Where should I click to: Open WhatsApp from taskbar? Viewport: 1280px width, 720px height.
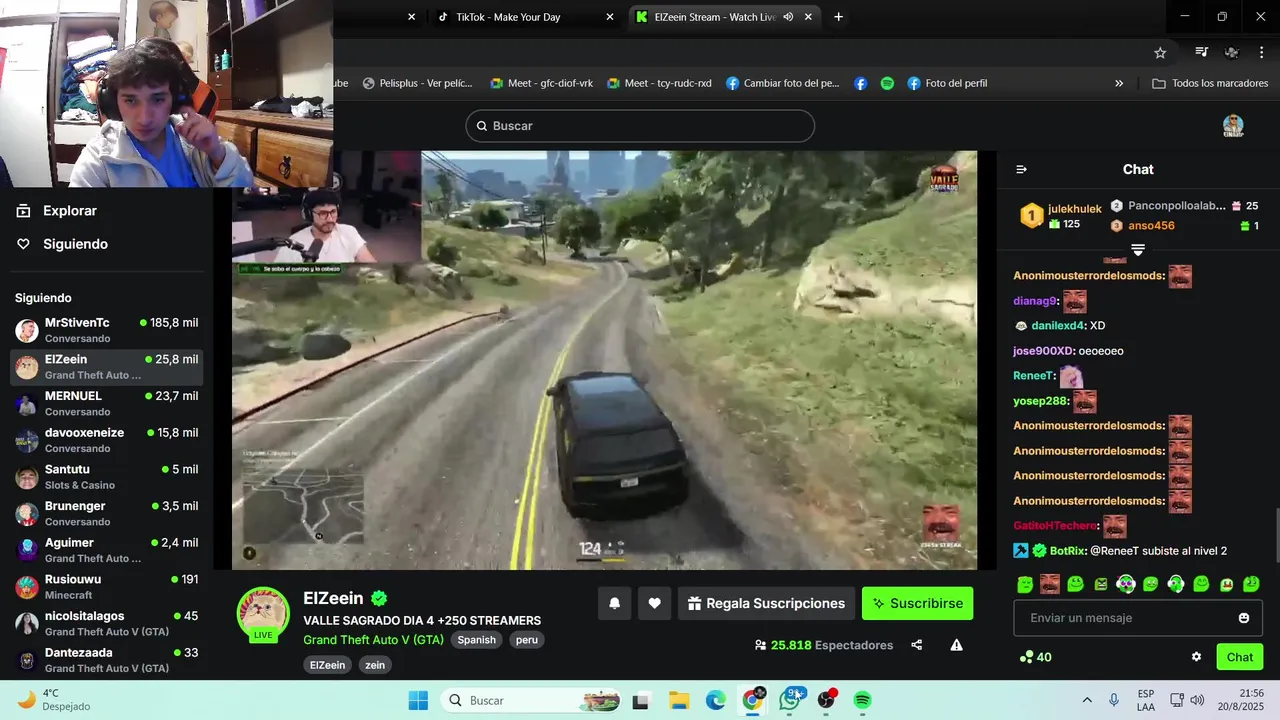click(x=790, y=700)
